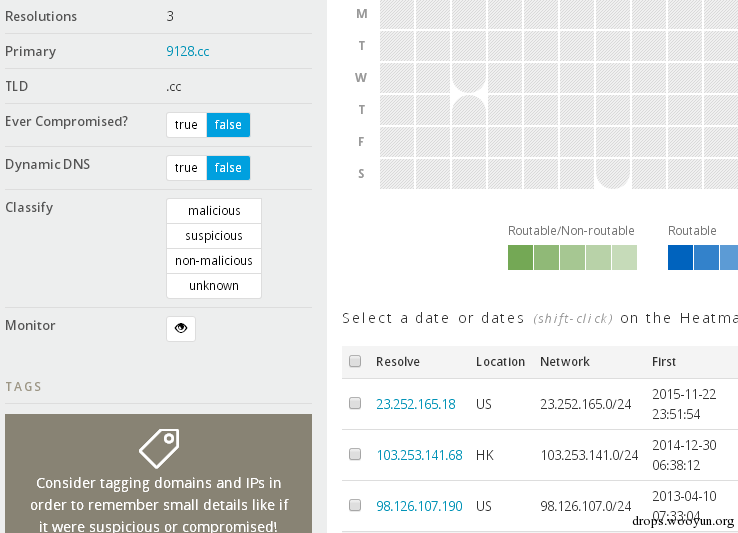Image resolution: width=738 pixels, height=533 pixels.
Task: Click darkest green Routable/Non-routable swatch
Action: (x=520, y=257)
